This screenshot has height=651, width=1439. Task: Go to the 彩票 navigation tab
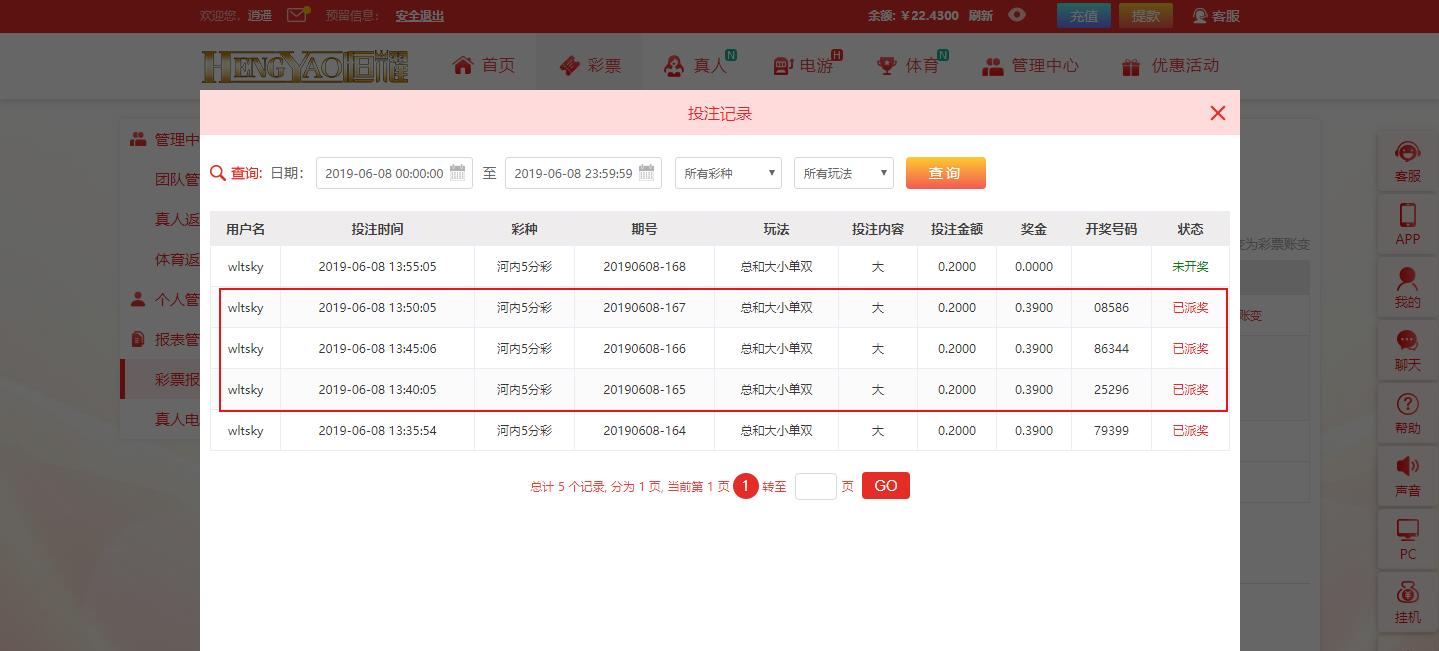pos(590,66)
